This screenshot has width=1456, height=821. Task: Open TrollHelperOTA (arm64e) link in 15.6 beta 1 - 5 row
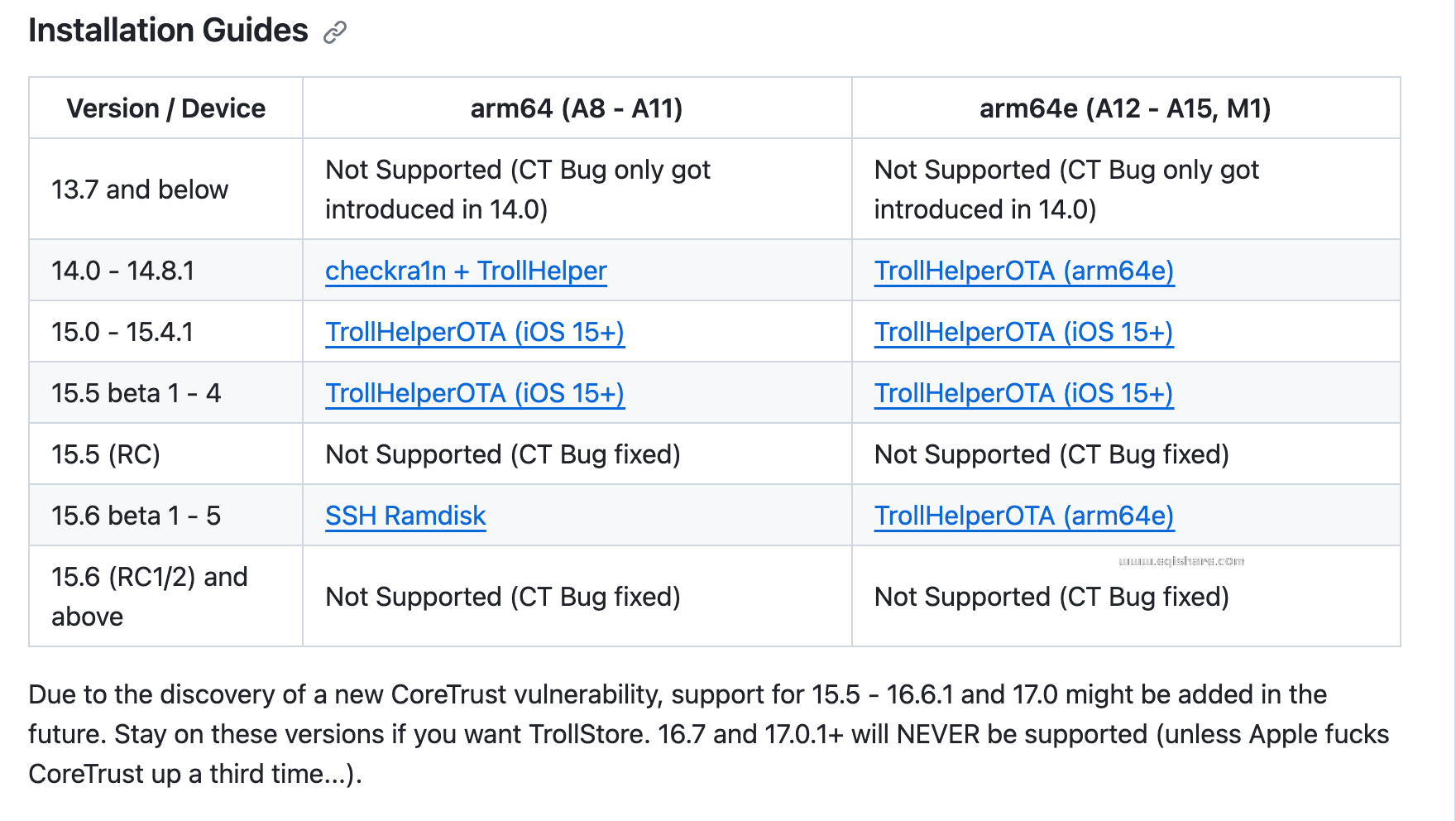click(x=1023, y=516)
